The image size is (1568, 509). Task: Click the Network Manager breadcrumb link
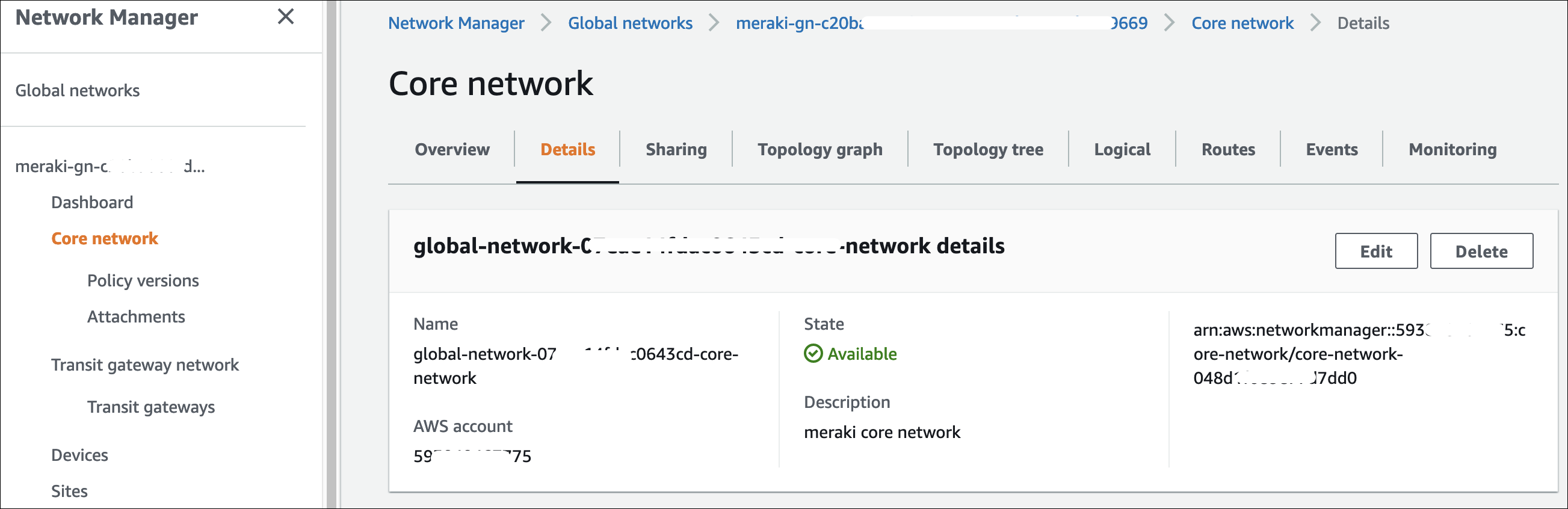[456, 23]
